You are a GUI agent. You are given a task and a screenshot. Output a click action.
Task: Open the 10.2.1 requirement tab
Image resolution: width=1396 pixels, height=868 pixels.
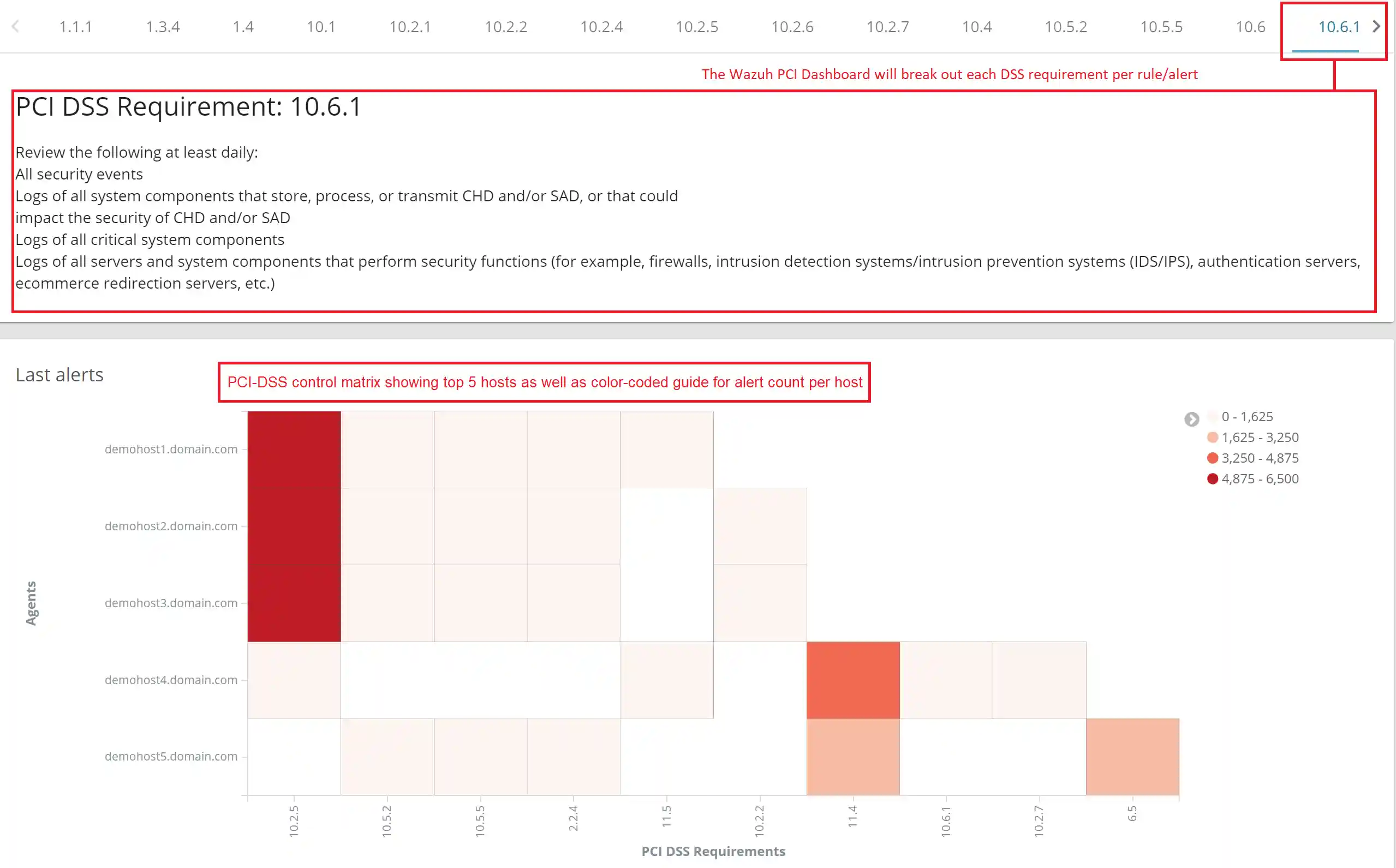pyautogui.click(x=409, y=27)
